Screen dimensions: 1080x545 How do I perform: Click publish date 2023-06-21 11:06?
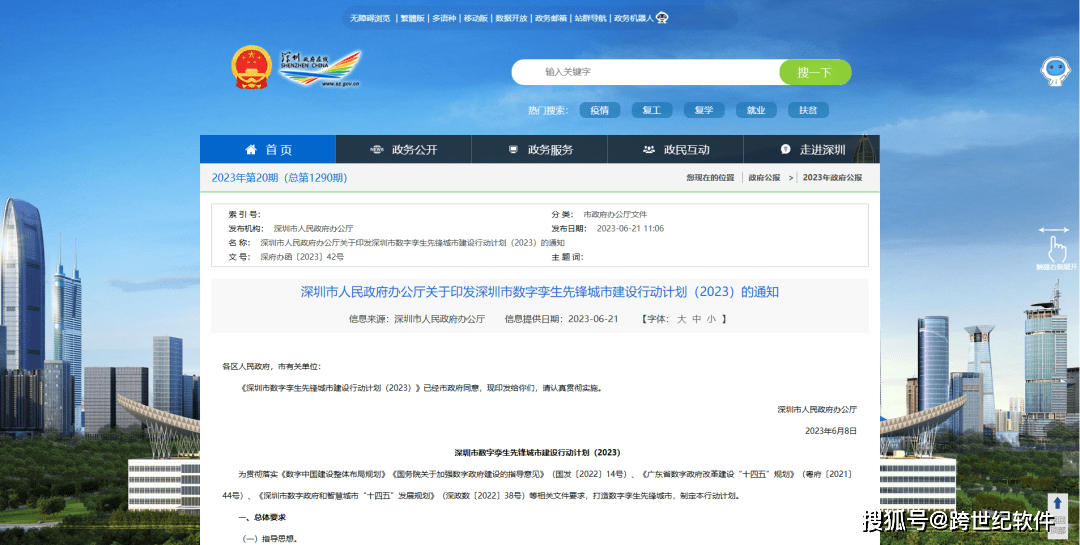[630, 229]
